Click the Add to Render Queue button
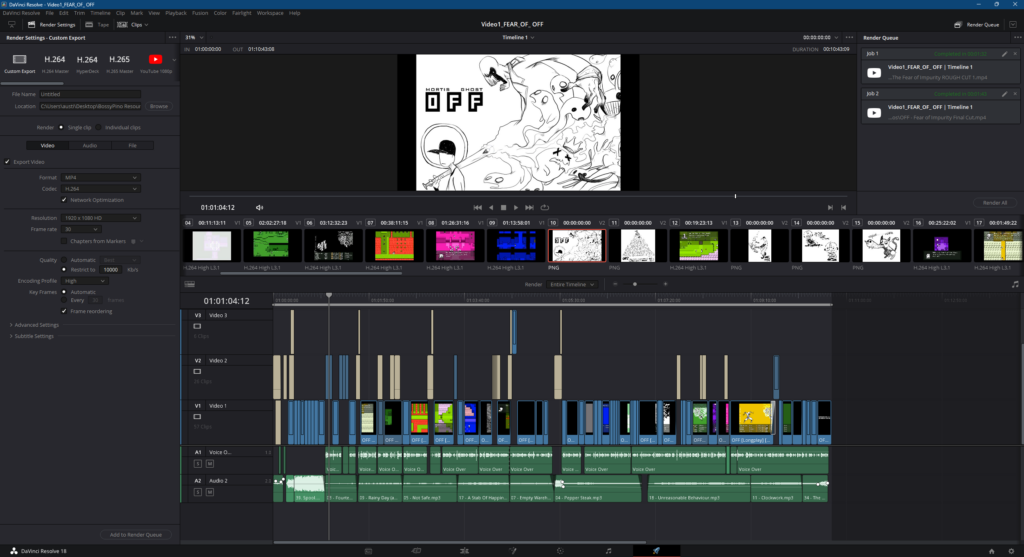The width and height of the screenshot is (1024, 557). pyautogui.click(x=136, y=535)
